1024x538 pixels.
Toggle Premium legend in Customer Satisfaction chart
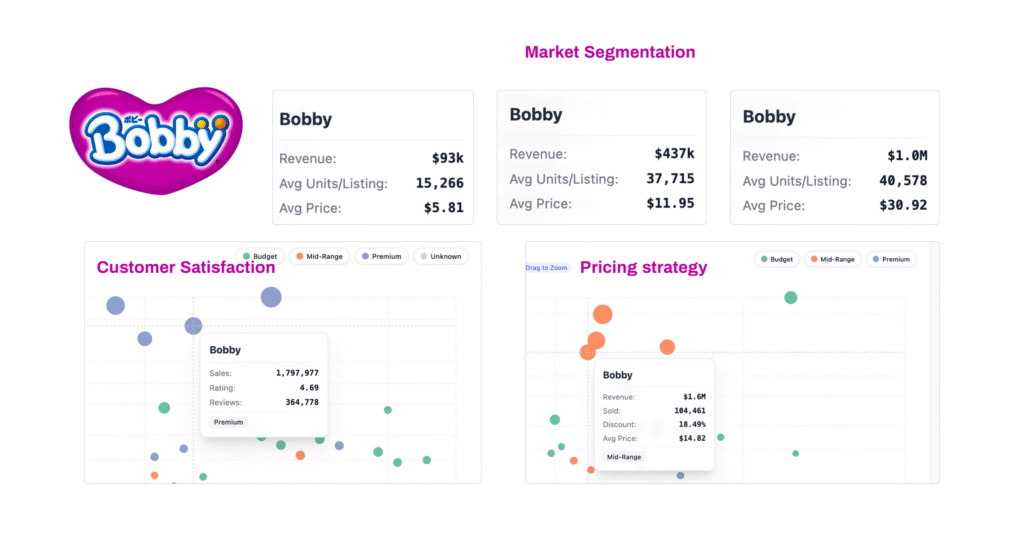click(379, 256)
